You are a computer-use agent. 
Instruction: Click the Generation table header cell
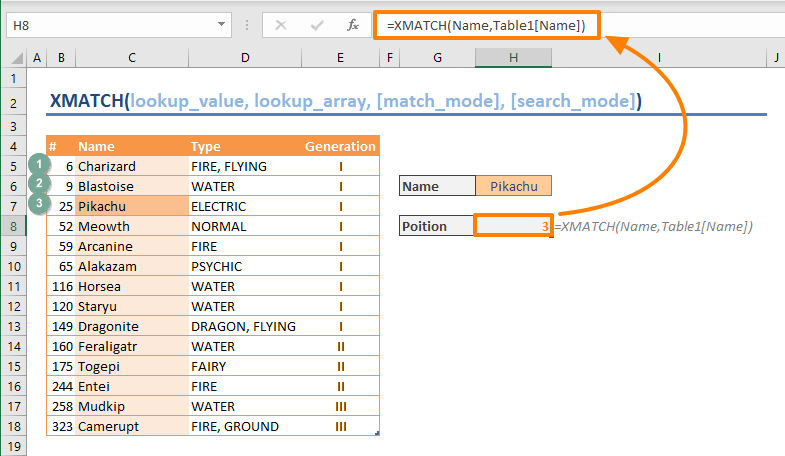click(340, 146)
